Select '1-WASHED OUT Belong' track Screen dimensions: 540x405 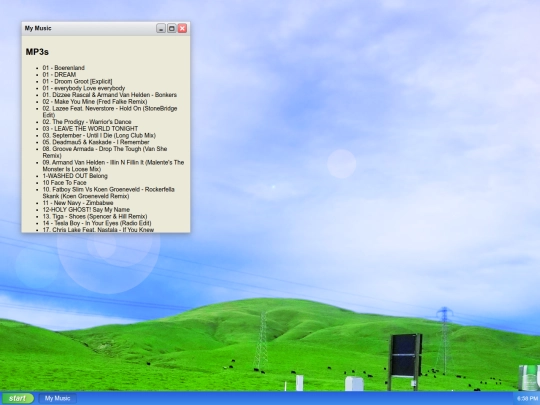[75, 176]
